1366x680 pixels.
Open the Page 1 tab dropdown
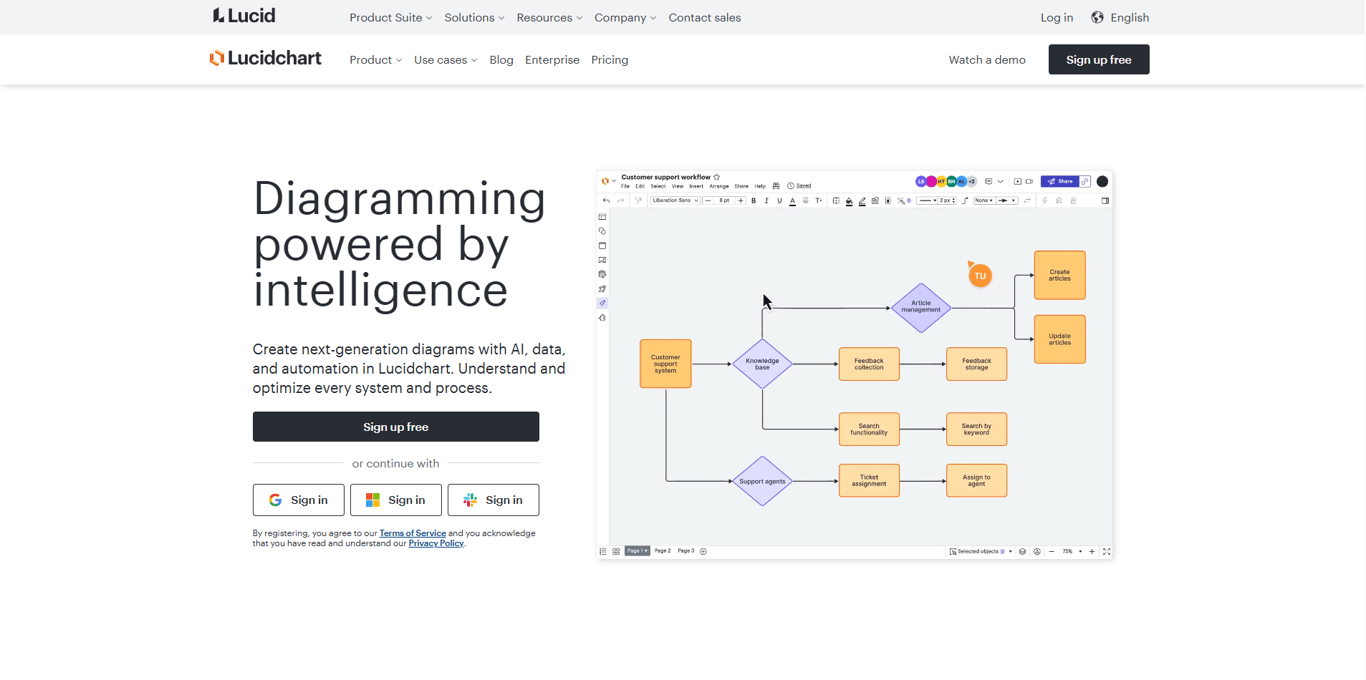tap(637, 551)
